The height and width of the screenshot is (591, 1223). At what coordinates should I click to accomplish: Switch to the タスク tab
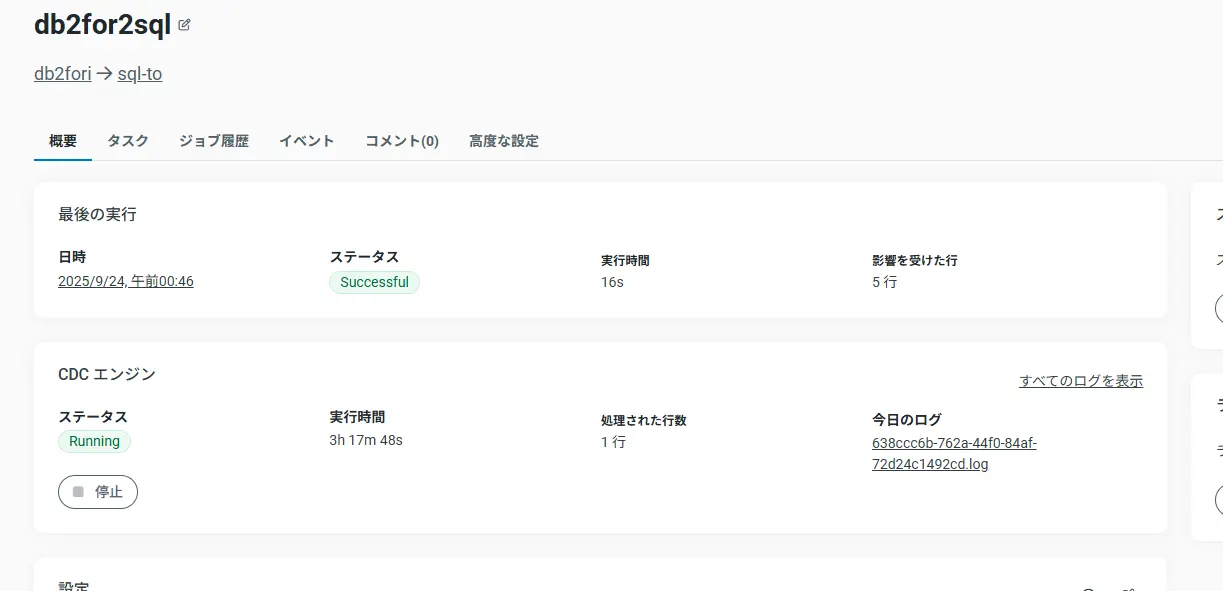pyautogui.click(x=128, y=141)
